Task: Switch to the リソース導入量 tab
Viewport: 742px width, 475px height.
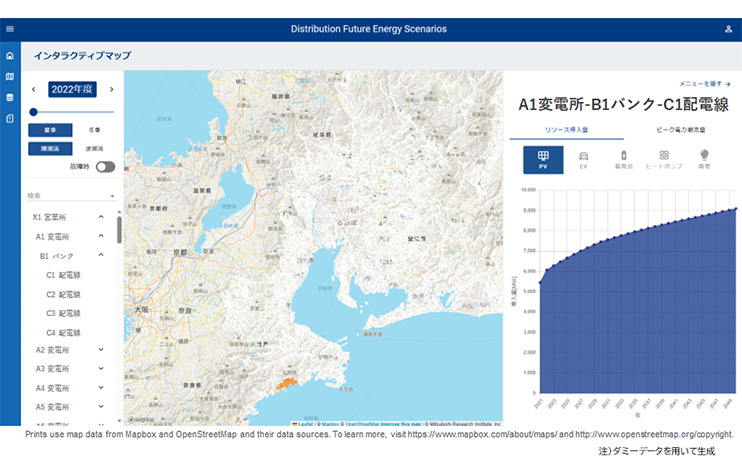Action: coord(566,130)
